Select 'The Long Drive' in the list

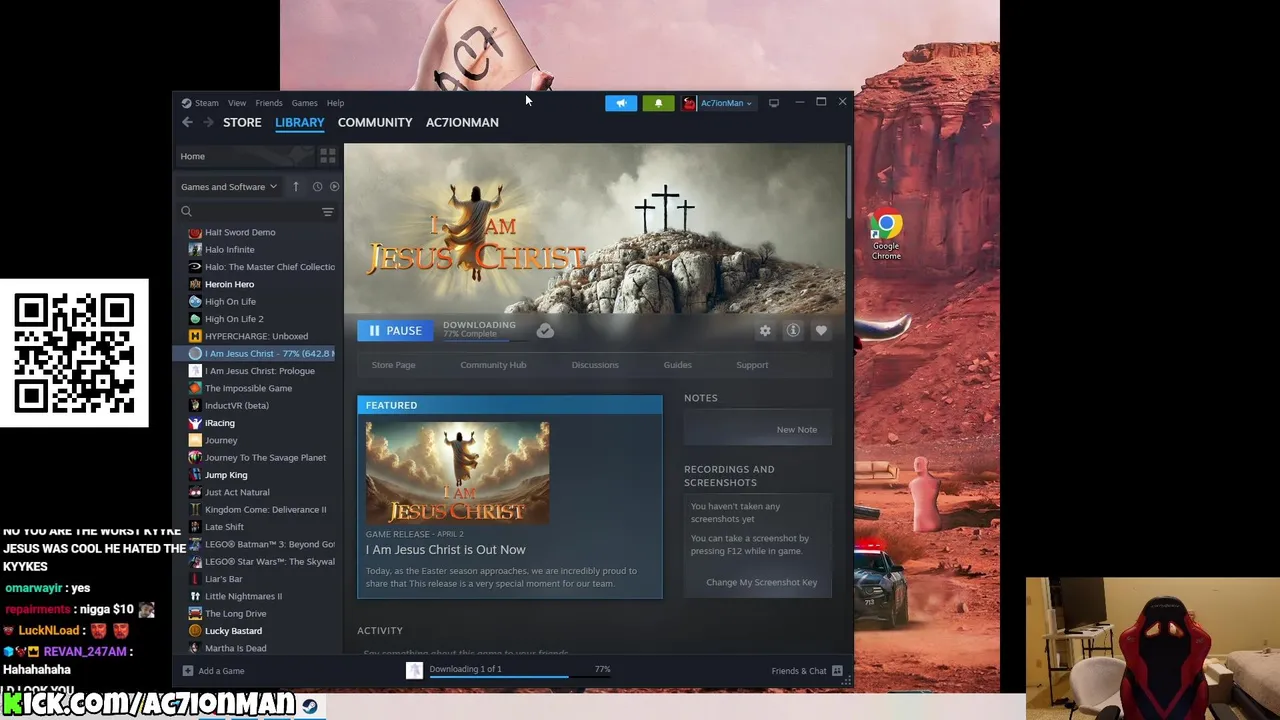[235, 614]
